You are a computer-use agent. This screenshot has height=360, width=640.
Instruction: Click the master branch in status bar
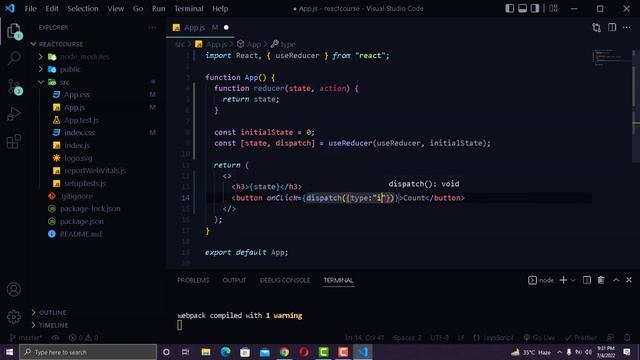click(25, 338)
